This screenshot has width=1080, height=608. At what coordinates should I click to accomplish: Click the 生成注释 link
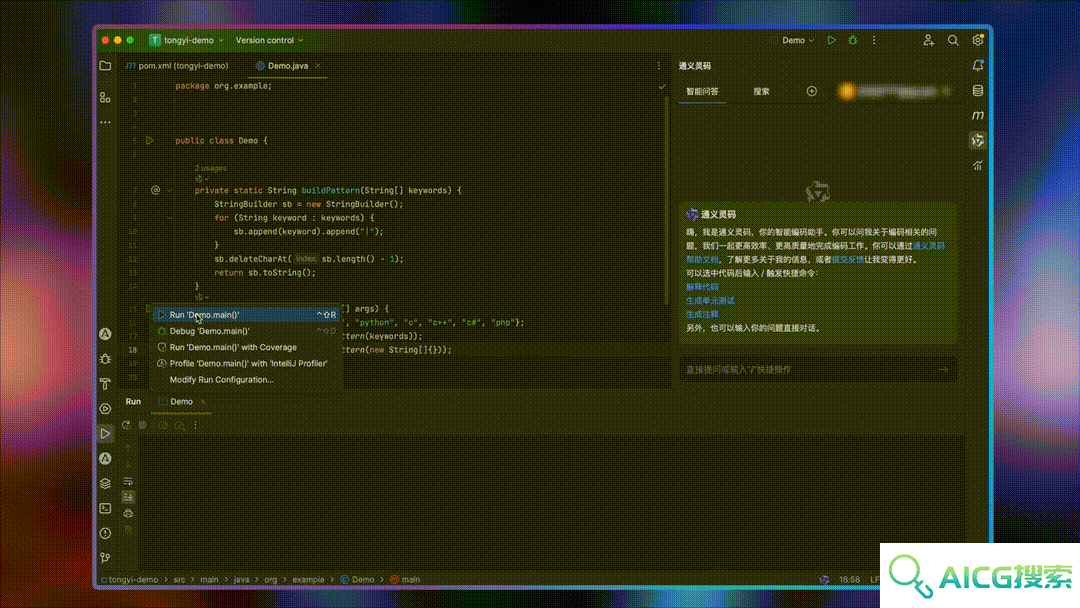tap(702, 315)
